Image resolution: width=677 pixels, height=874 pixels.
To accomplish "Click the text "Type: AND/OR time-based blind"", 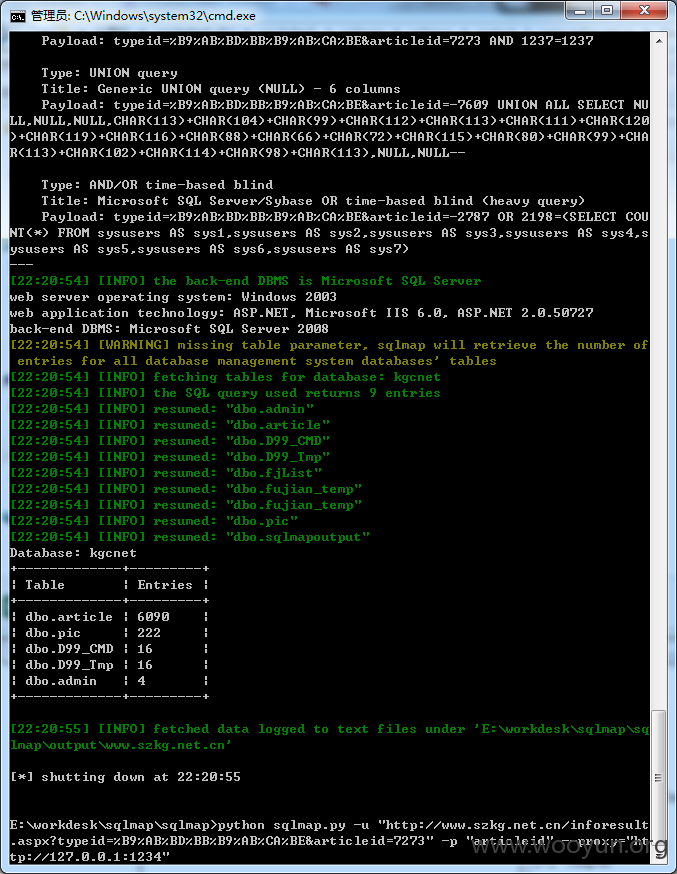I will (x=157, y=185).
